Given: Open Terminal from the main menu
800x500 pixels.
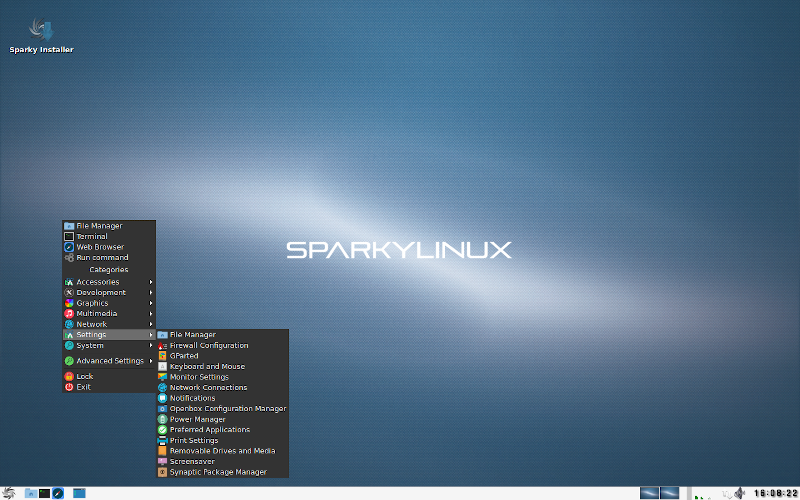Looking at the screenshot, I should 109,237.
